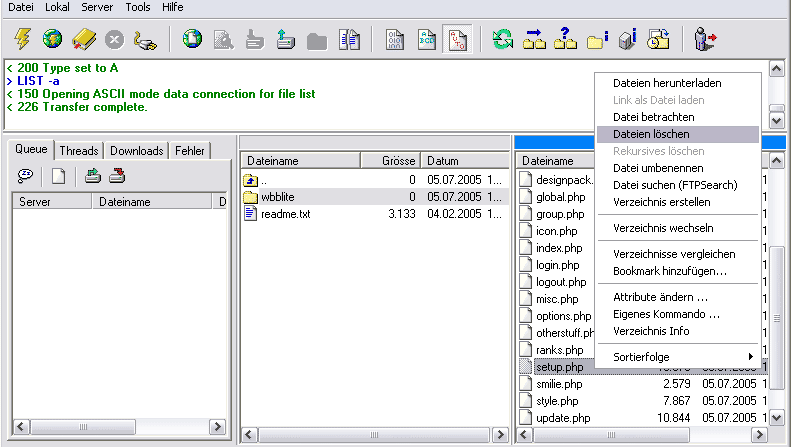The width and height of the screenshot is (791, 447).
Task: Click the drive with up-arrow upload icon
Action: click(x=286, y=39)
